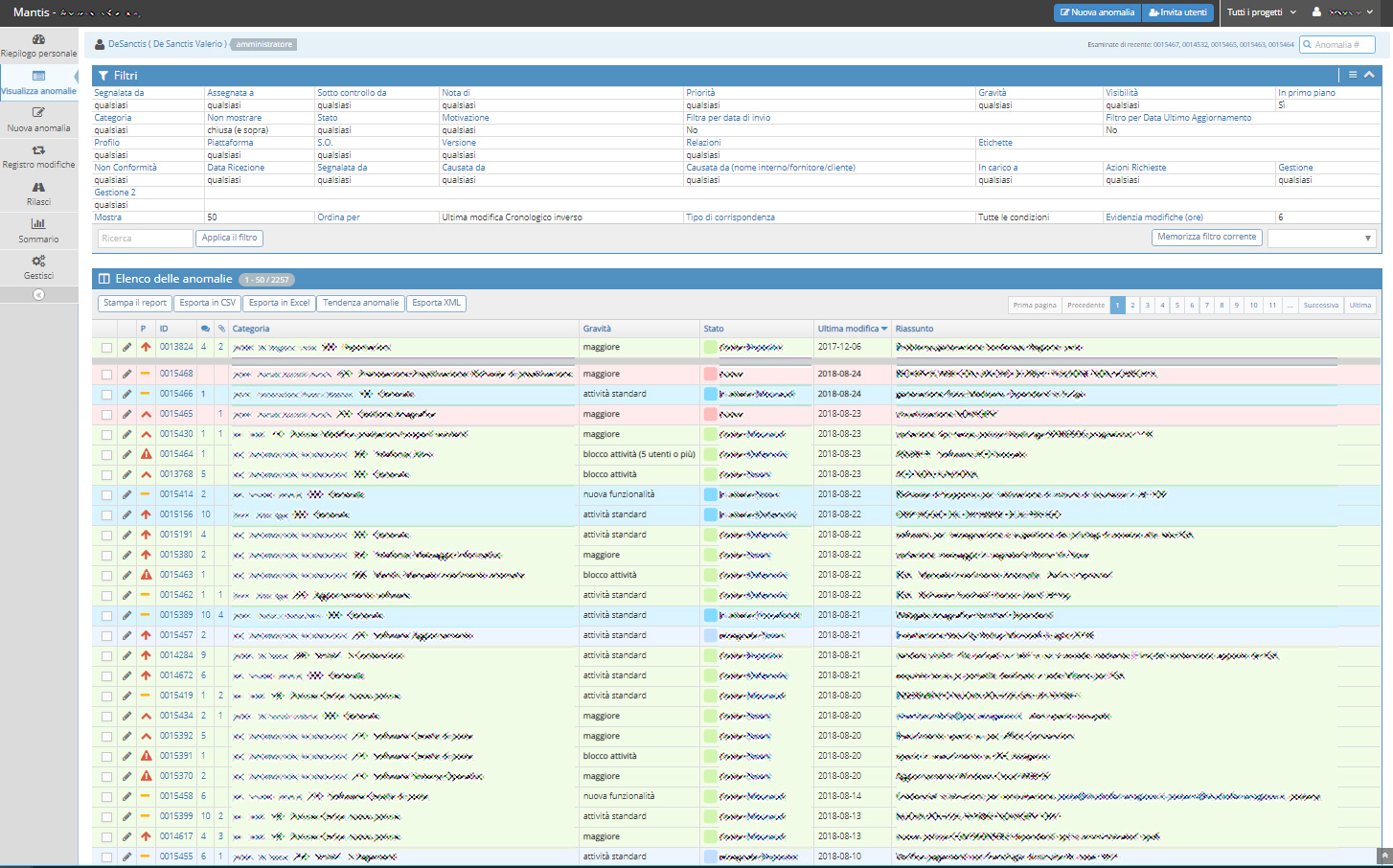The width and height of the screenshot is (1393, 868).
Task: Jump to the Ultima page
Action: 1360,306
